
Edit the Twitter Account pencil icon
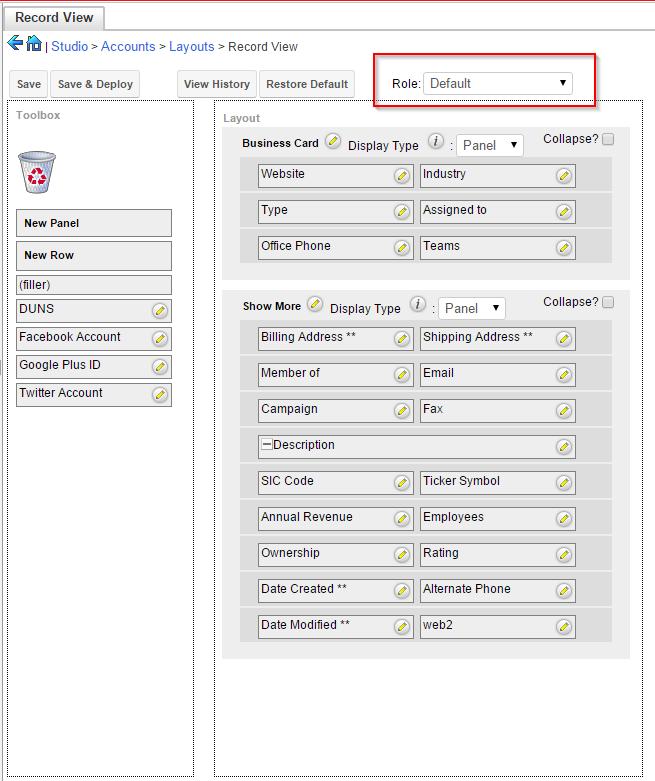pos(160,395)
